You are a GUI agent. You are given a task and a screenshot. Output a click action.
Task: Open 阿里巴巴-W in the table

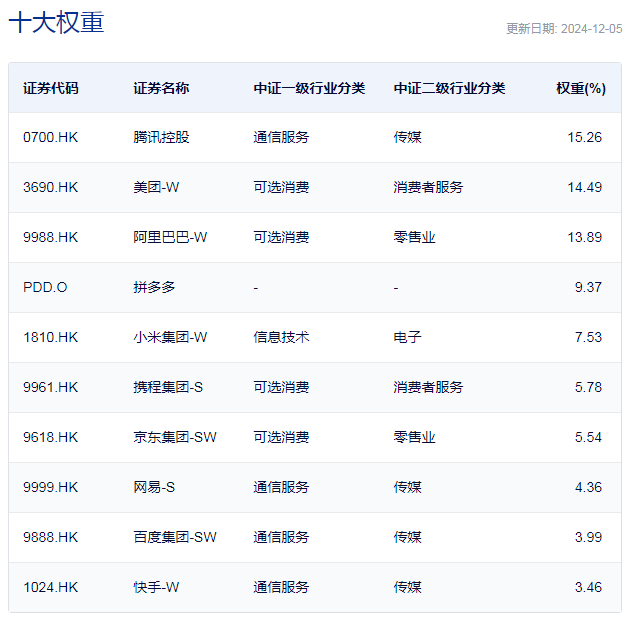click(x=170, y=237)
